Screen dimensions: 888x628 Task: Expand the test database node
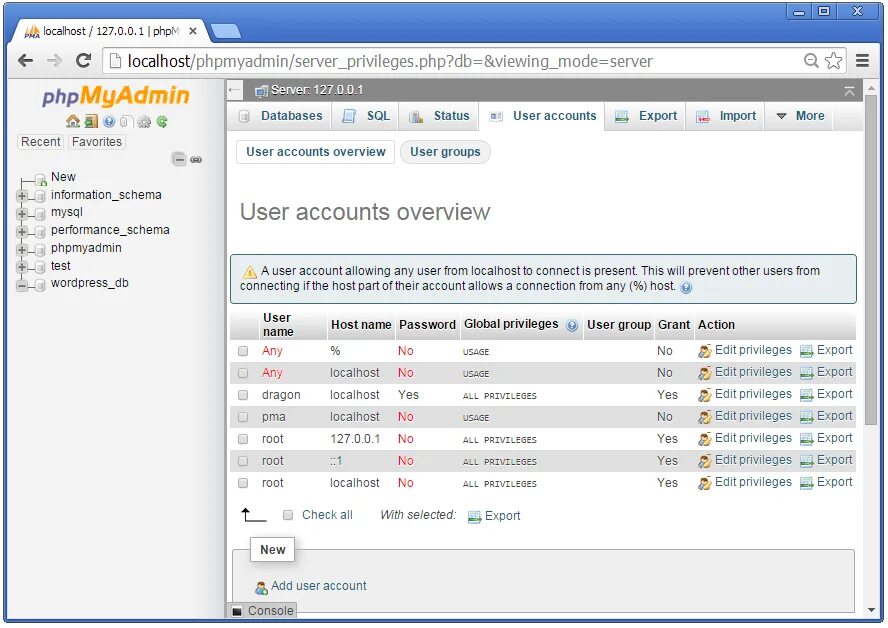point(22,267)
